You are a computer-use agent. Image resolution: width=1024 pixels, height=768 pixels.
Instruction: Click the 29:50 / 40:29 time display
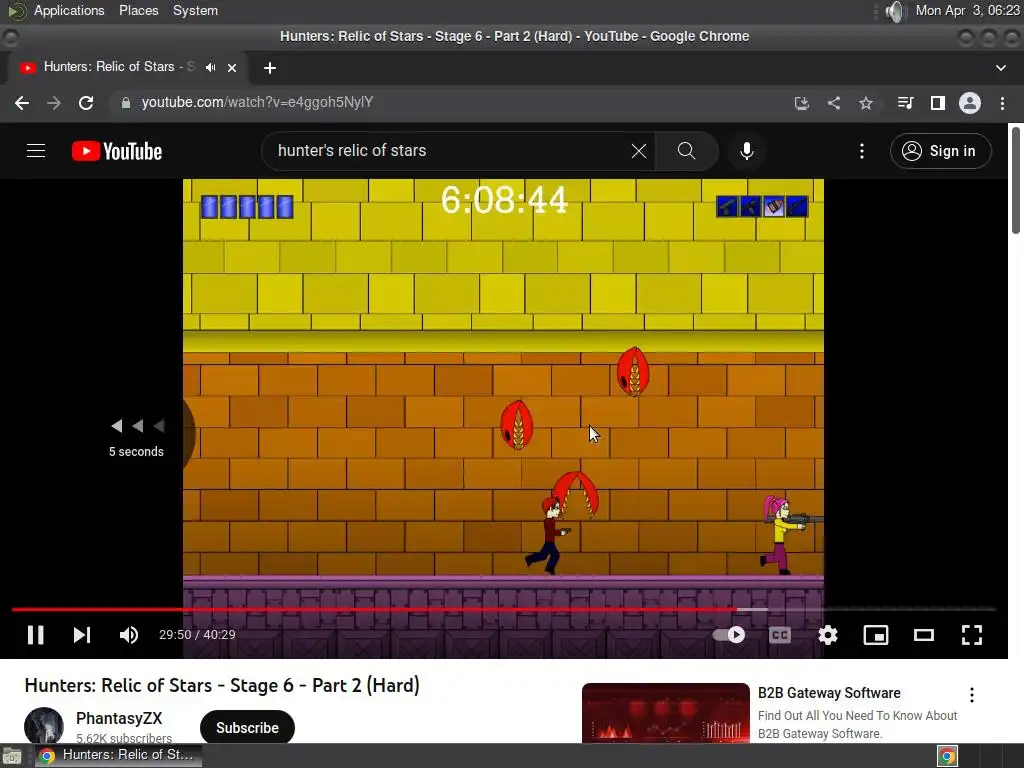197,635
